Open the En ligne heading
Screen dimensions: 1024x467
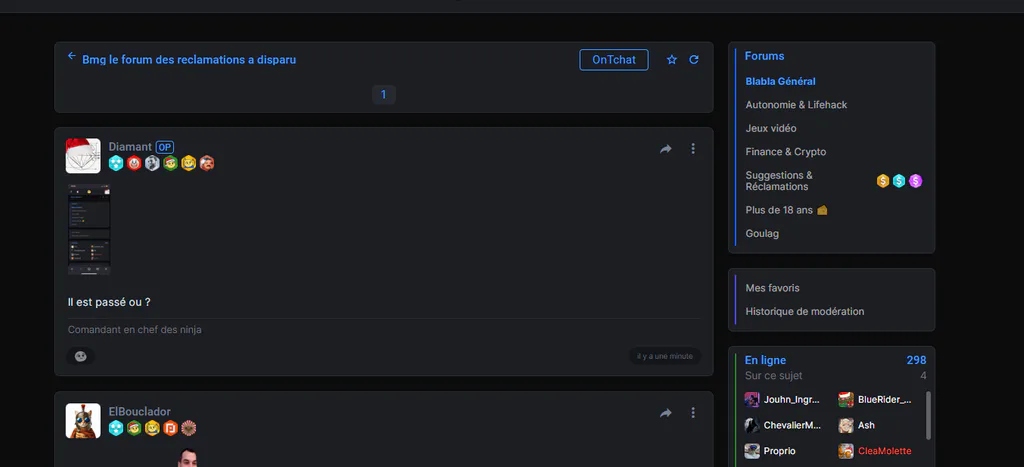pyautogui.click(x=765, y=361)
